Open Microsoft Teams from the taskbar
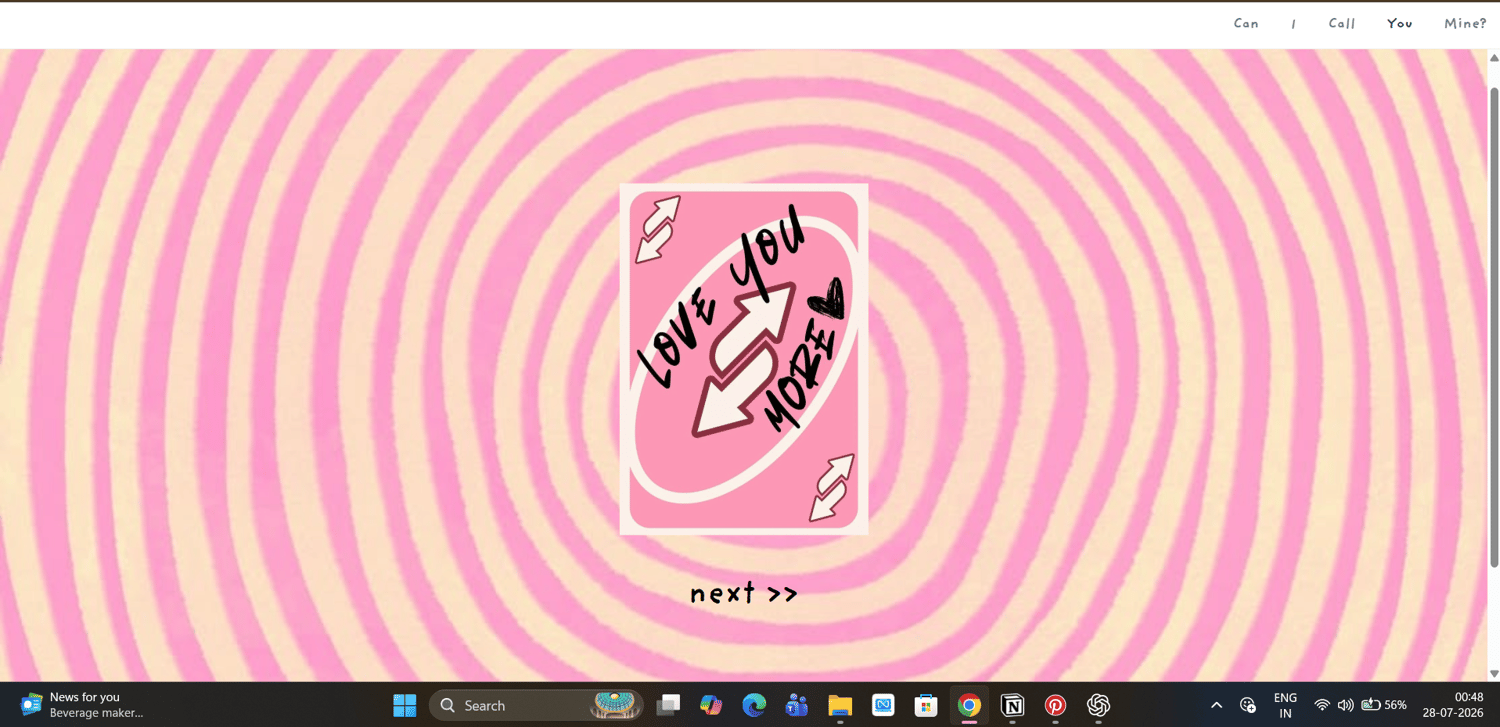1500x727 pixels. pos(797,705)
